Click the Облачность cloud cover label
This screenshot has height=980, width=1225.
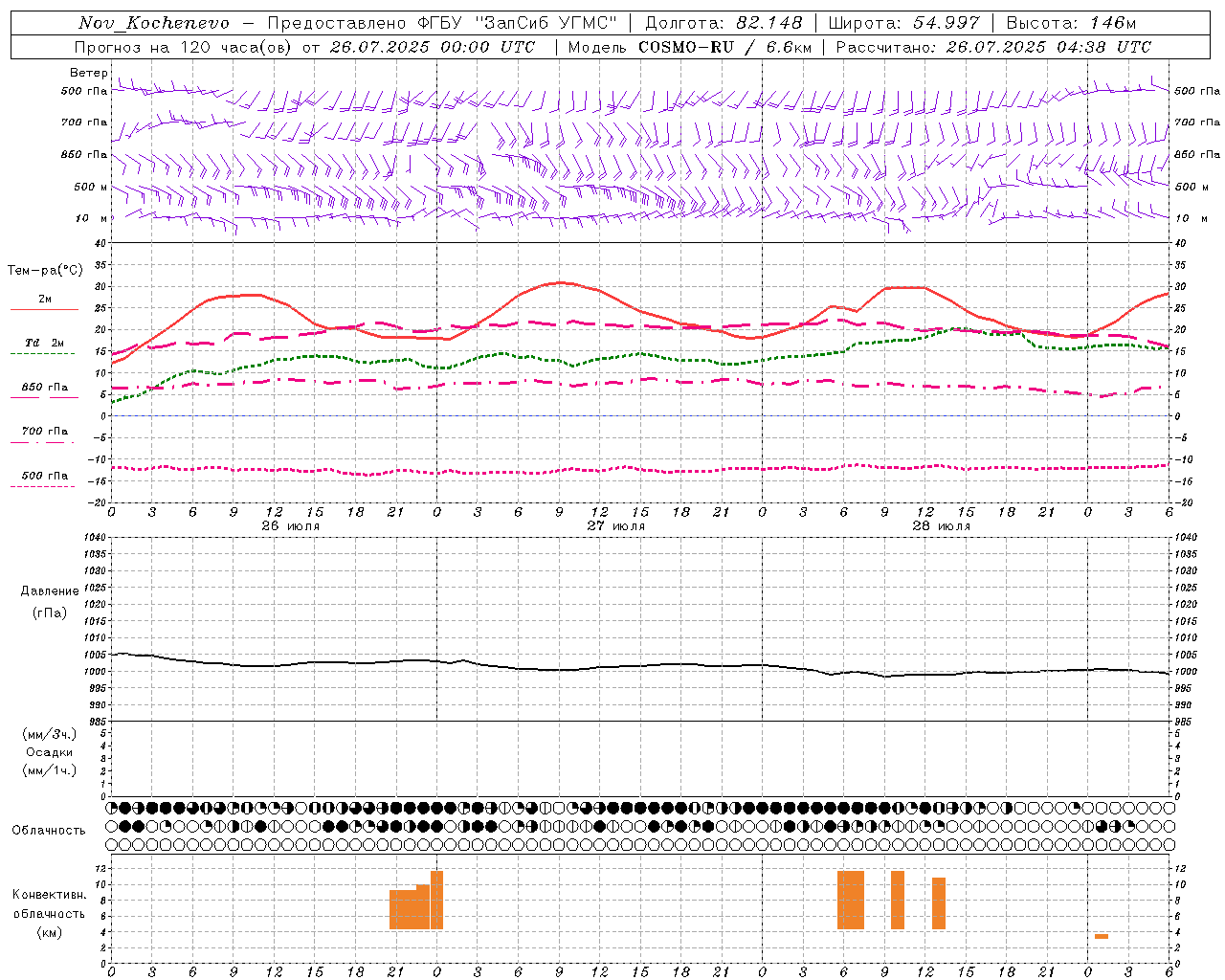[x=49, y=831]
